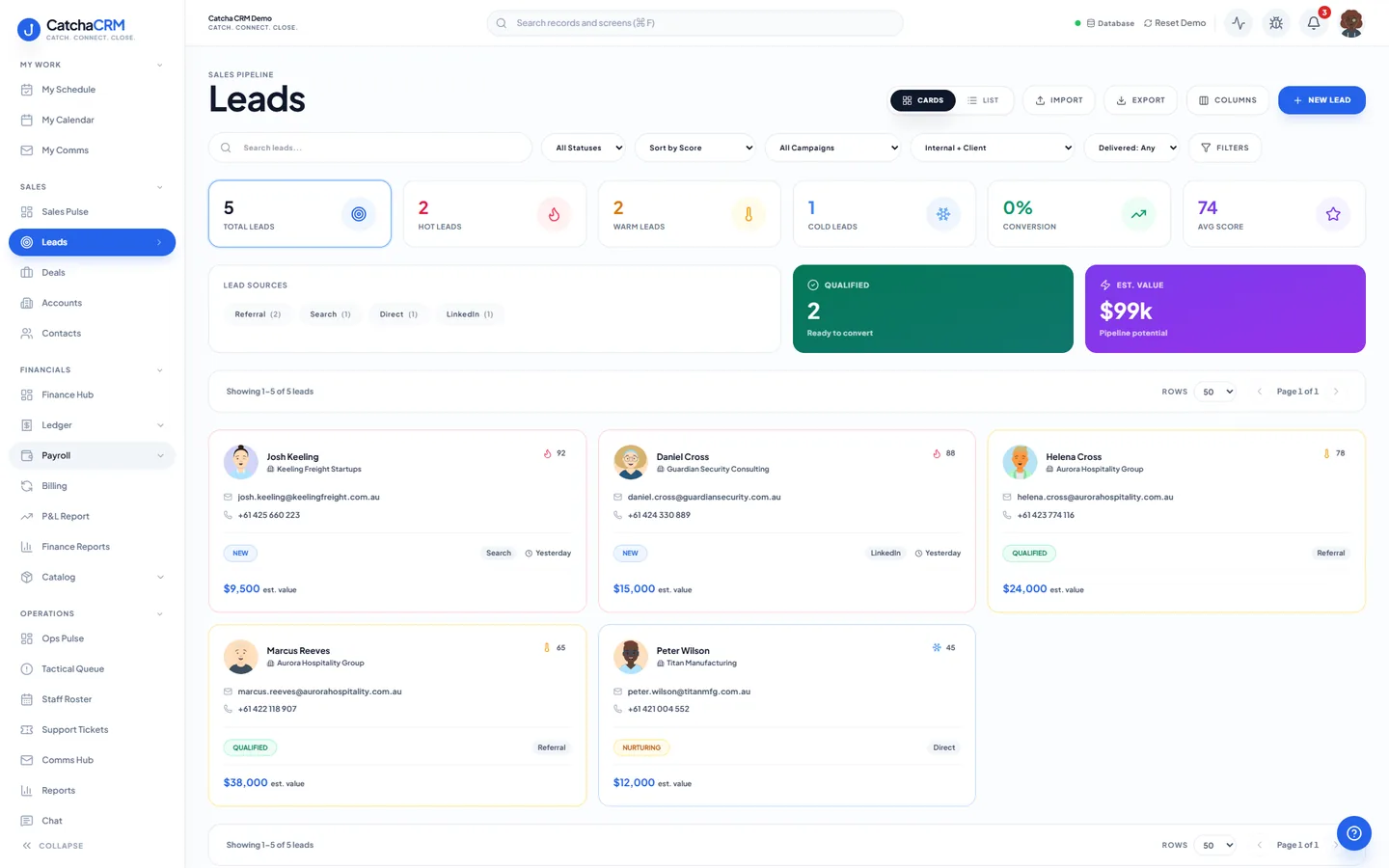This screenshot has width=1389, height=868.
Task: Switch to Cards view
Action: [923, 100]
